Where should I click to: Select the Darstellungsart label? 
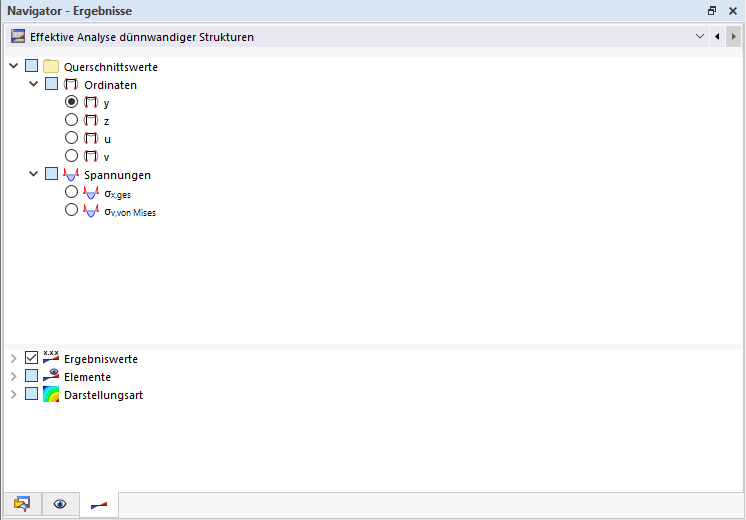point(103,395)
